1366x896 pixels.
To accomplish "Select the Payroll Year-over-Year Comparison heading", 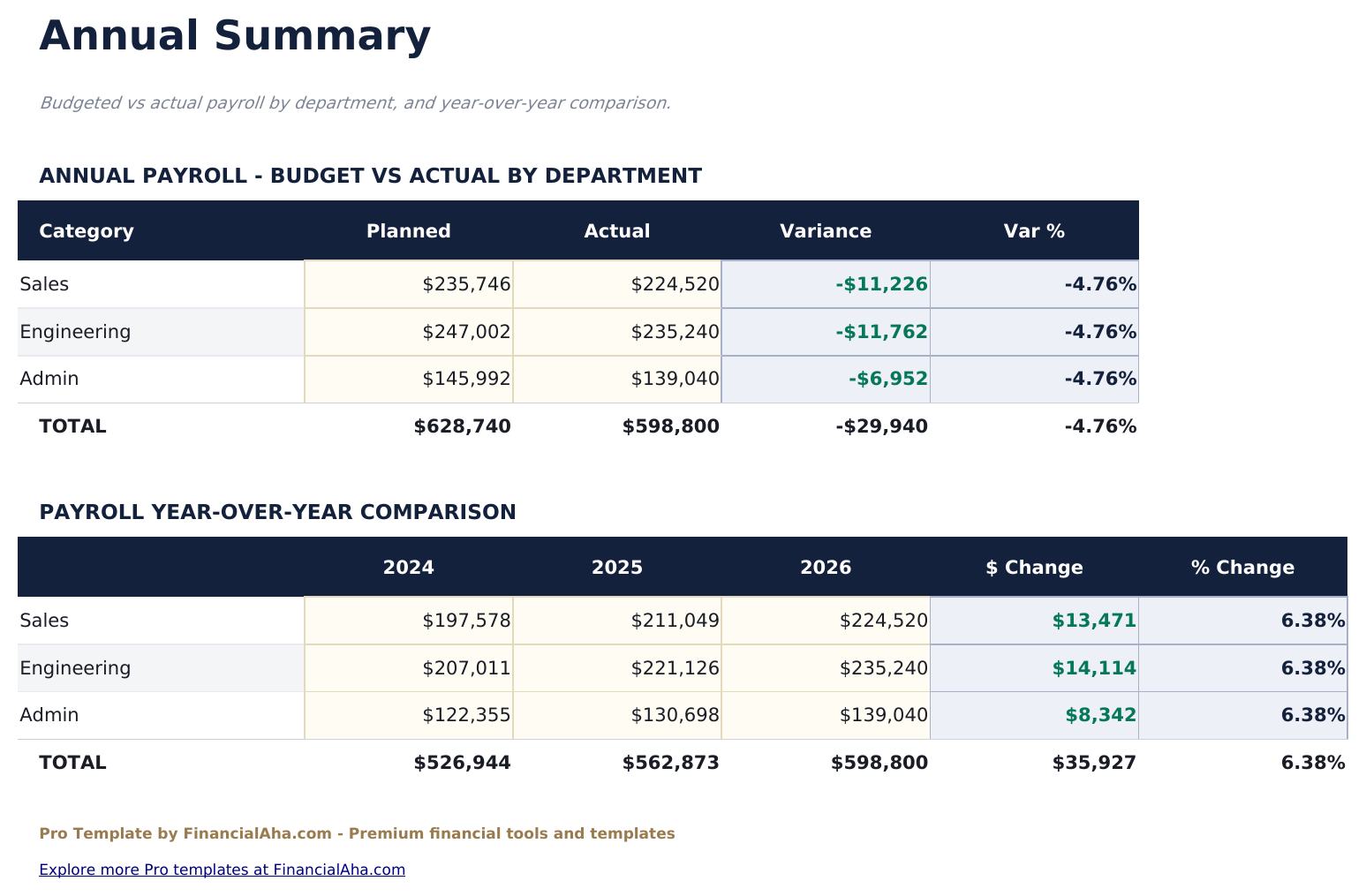I will coord(277,512).
